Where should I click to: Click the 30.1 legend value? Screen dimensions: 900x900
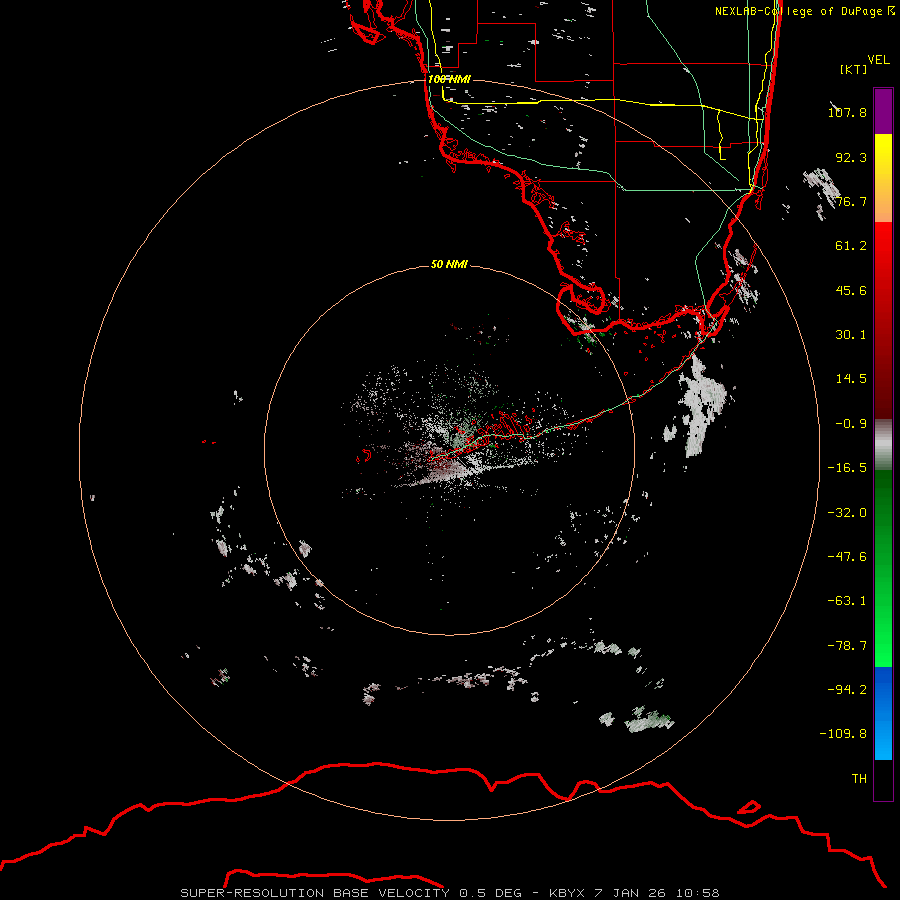[851, 335]
